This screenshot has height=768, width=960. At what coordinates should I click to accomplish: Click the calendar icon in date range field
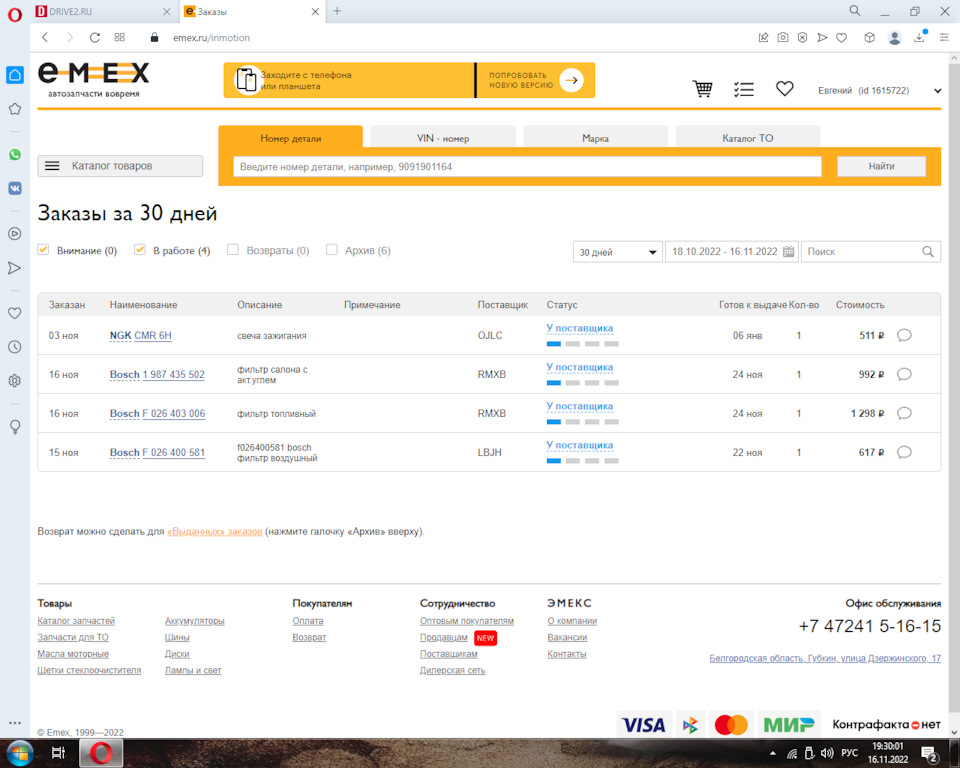(x=789, y=252)
